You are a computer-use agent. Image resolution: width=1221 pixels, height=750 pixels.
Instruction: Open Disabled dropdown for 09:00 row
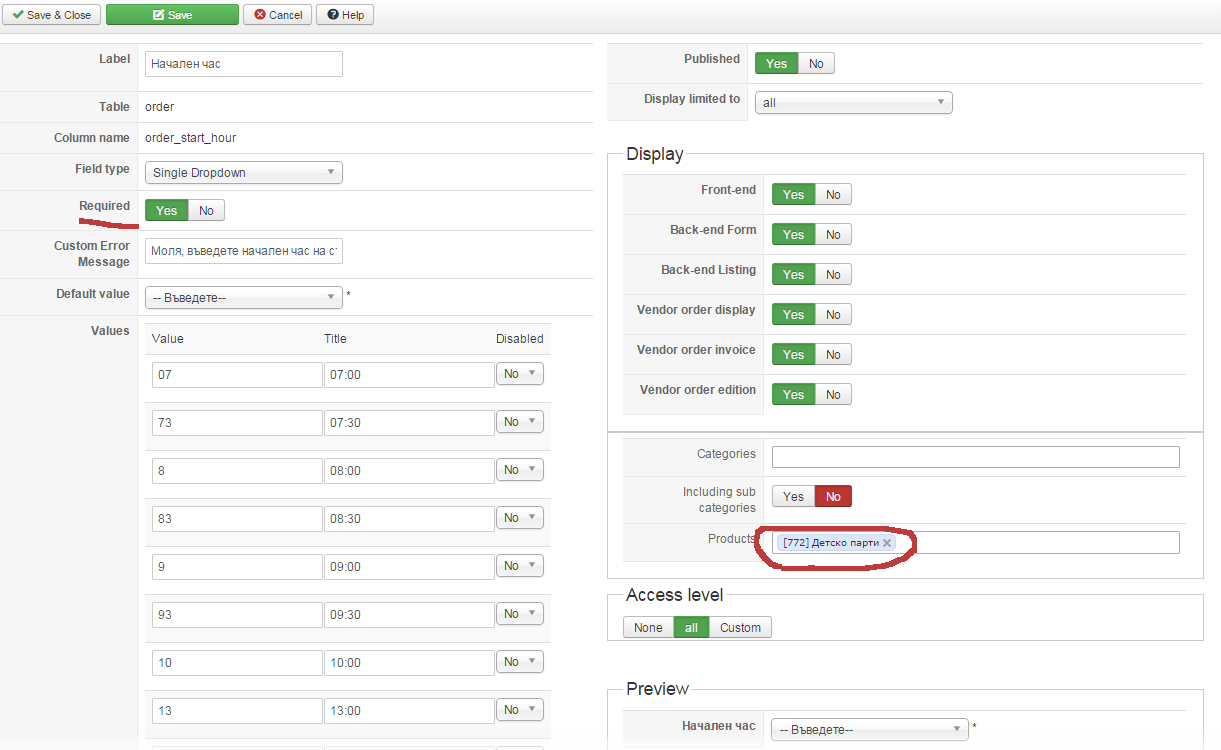coord(520,566)
